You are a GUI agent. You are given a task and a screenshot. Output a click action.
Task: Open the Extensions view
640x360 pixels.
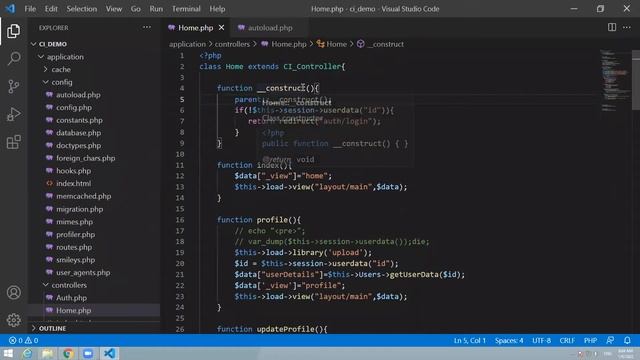[x=13, y=142]
